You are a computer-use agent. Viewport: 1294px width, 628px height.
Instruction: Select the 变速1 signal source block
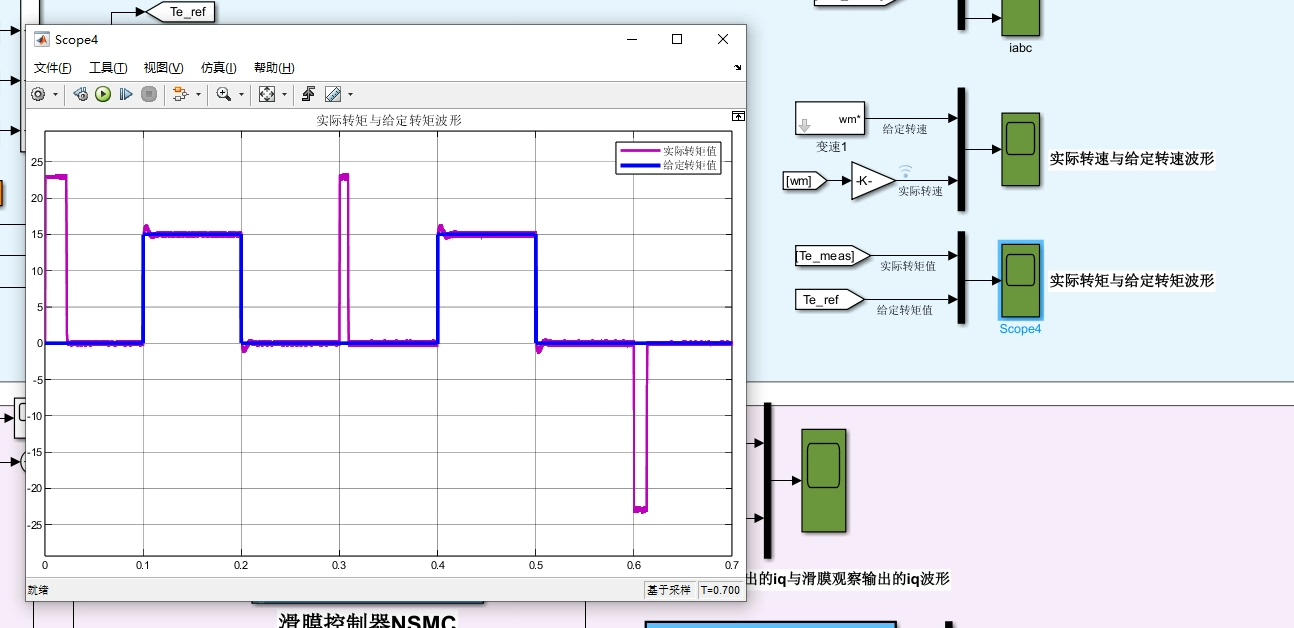click(x=830, y=118)
